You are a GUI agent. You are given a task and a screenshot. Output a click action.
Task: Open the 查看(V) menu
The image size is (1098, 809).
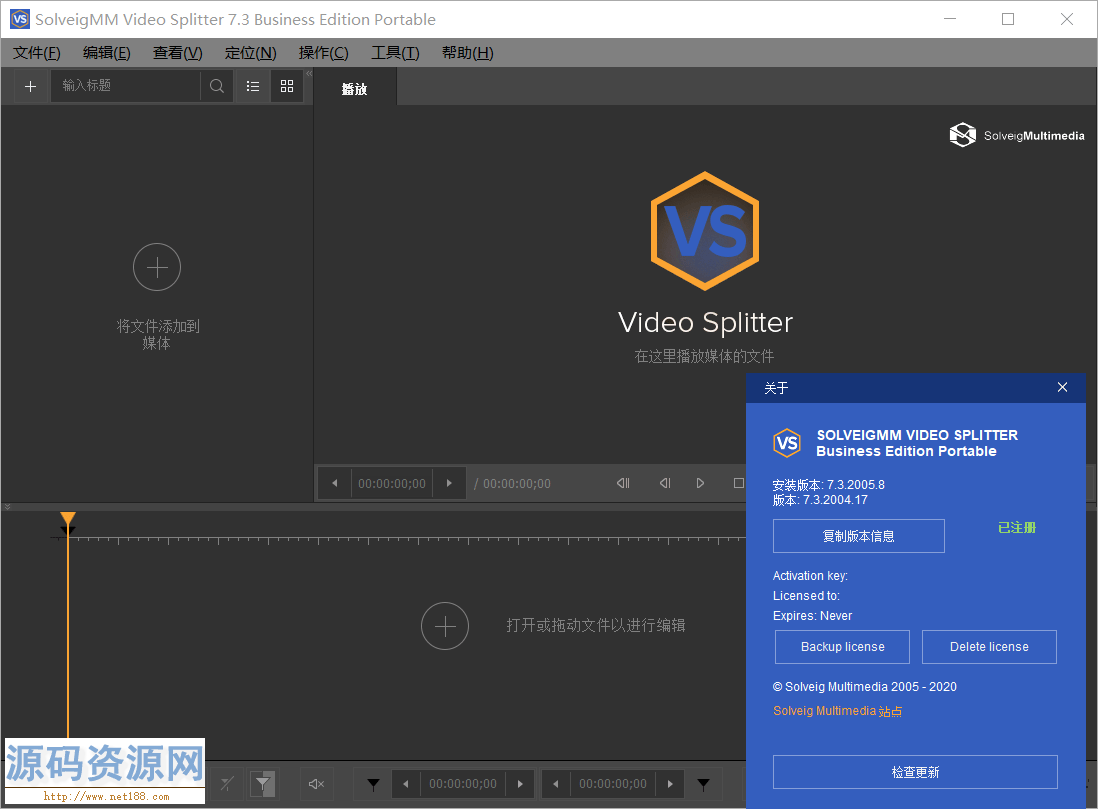(178, 53)
